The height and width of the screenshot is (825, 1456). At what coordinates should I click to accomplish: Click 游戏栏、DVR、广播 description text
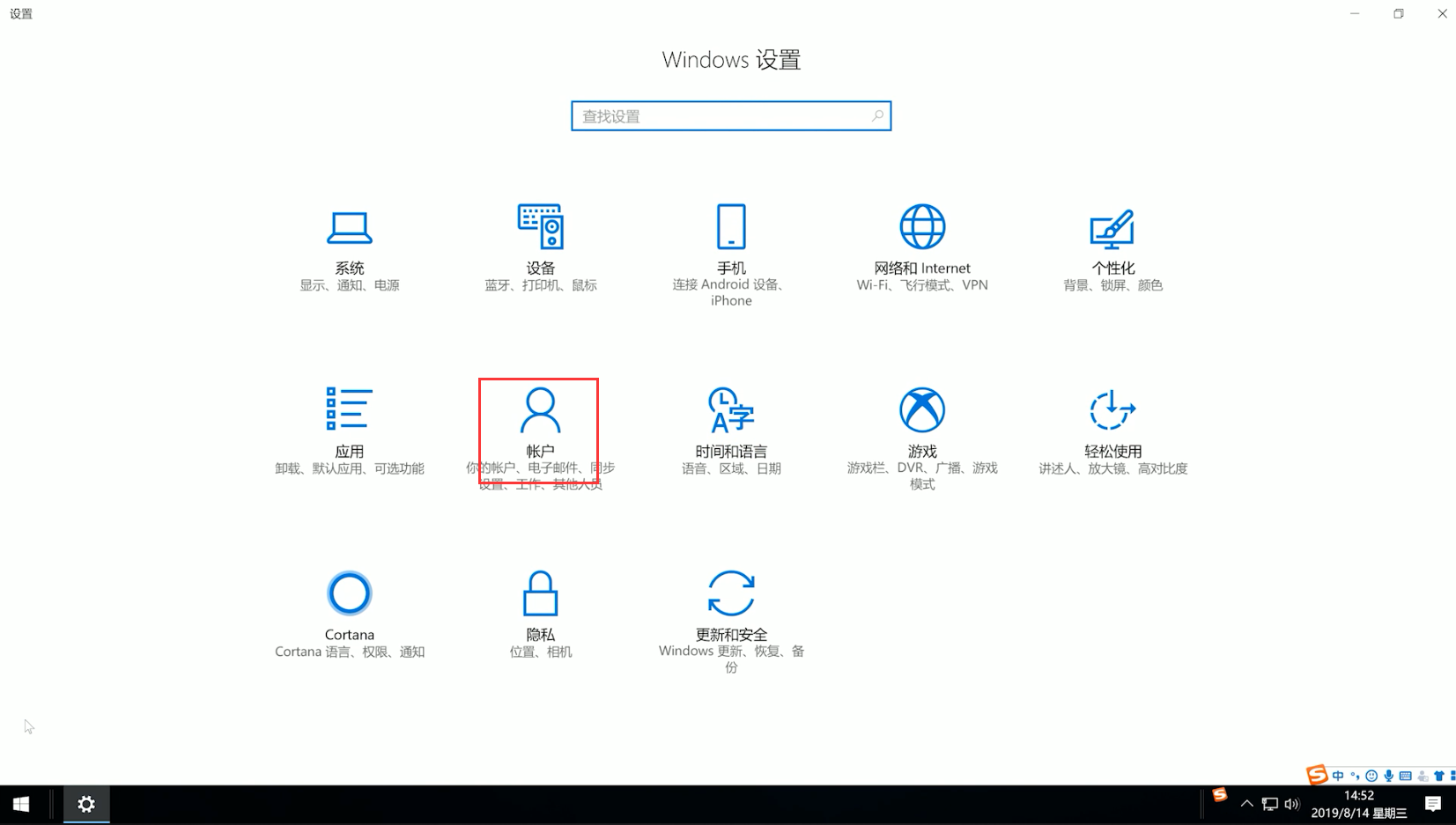tap(922, 476)
